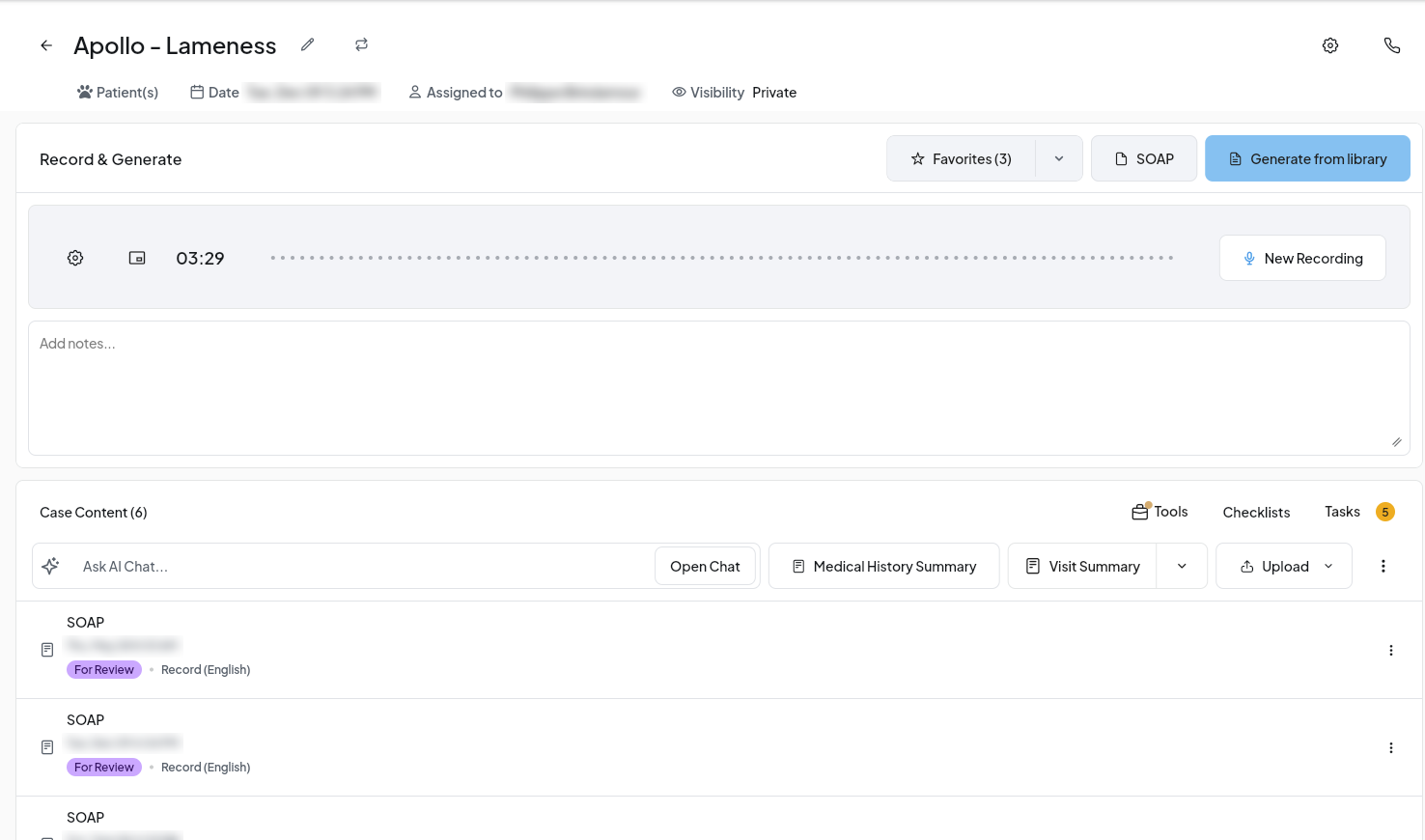
Task: Click second SOAP document icon
Action: click(47, 747)
